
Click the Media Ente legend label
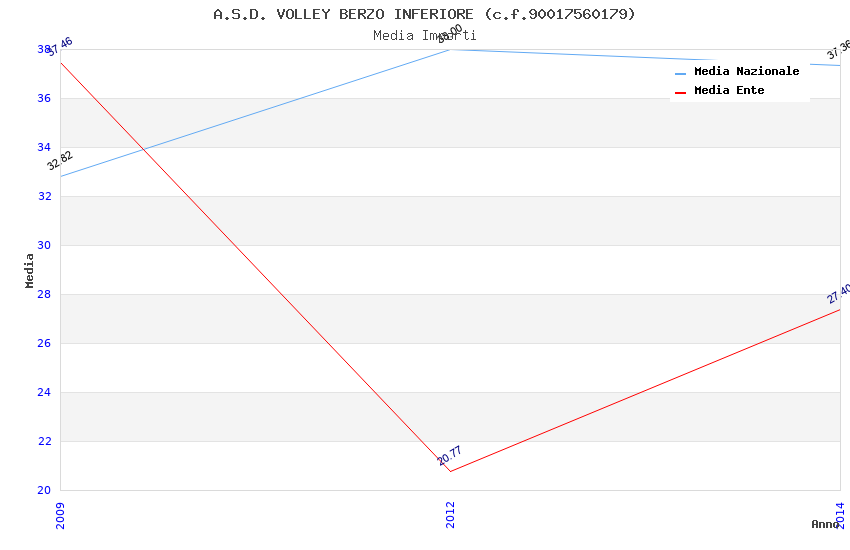pos(729,90)
